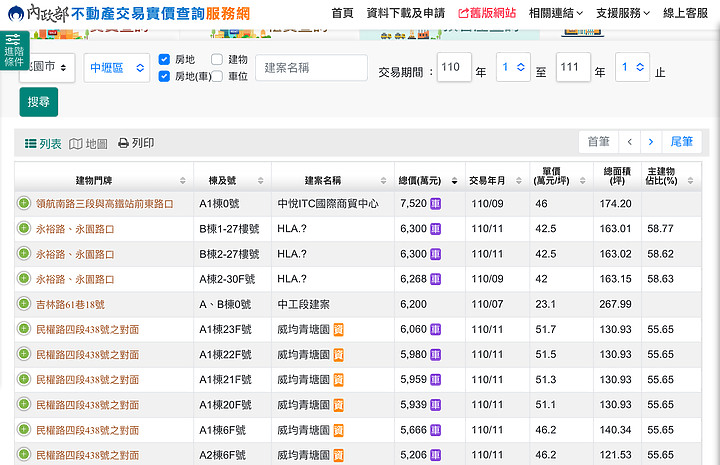This screenshot has width=720, height=465.
Task: Click green plus icon beside 吉林路61巷18號
Action: pos(24,303)
